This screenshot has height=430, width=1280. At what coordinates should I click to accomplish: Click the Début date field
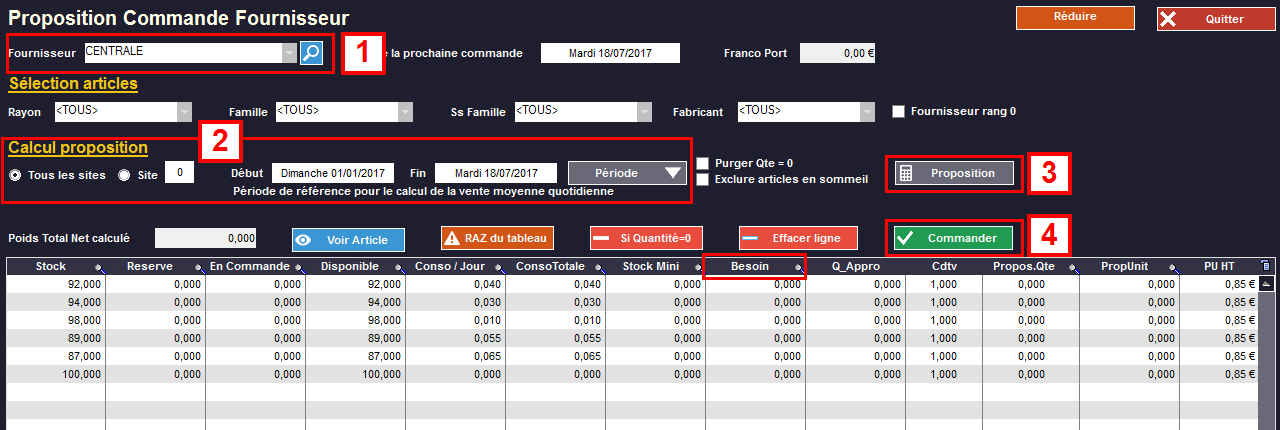334,173
